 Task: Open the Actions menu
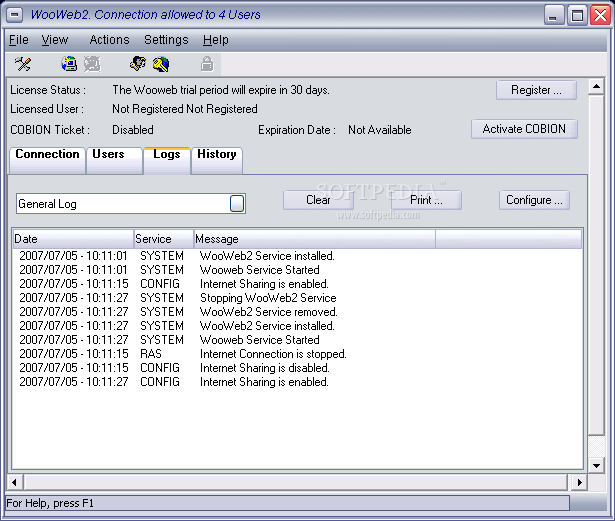(109, 40)
